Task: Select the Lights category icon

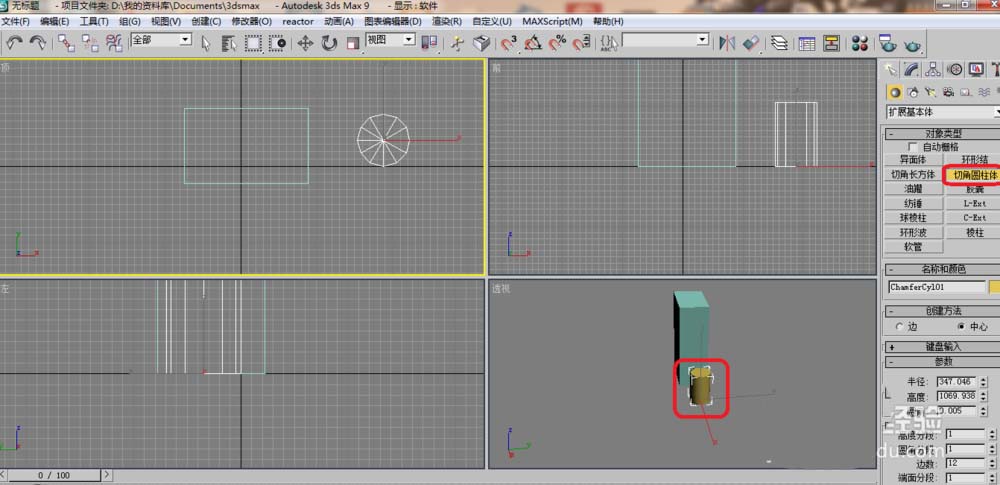Action: (930, 92)
